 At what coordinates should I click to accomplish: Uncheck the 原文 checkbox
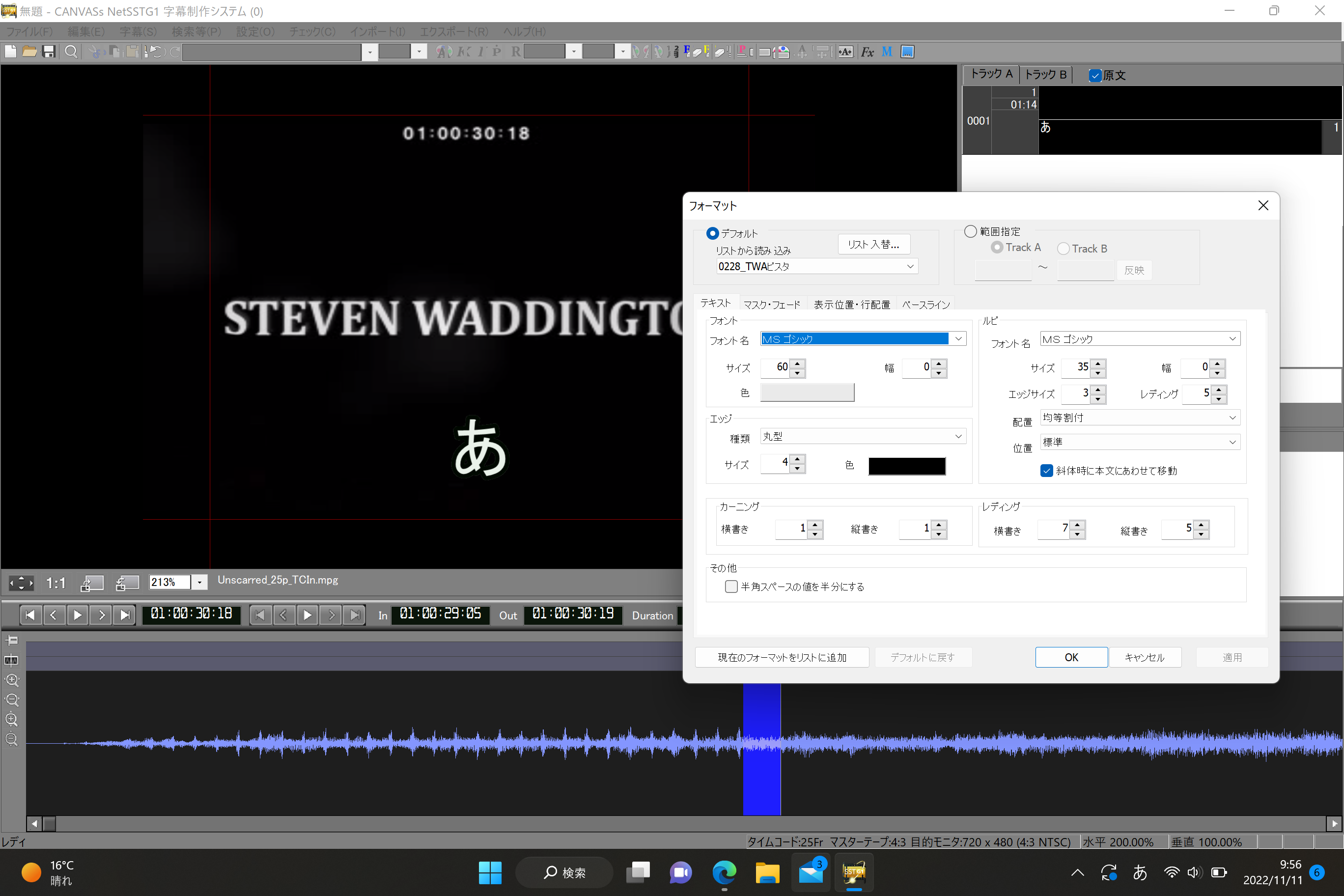(1095, 76)
